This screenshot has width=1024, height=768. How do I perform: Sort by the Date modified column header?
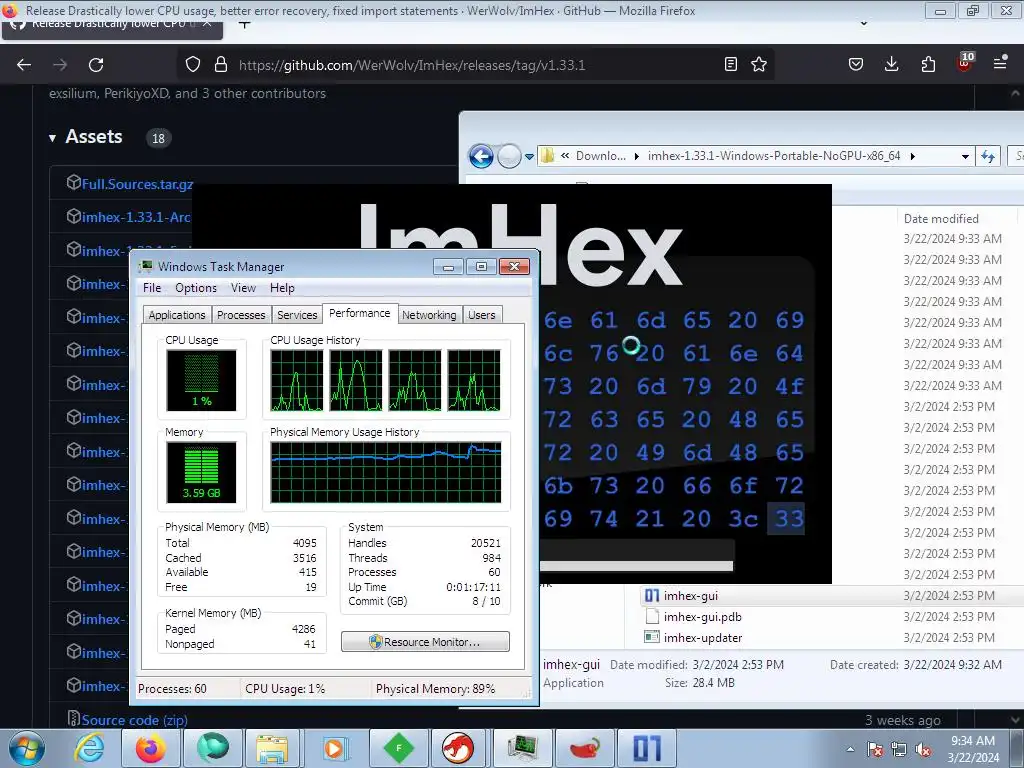pos(940,219)
